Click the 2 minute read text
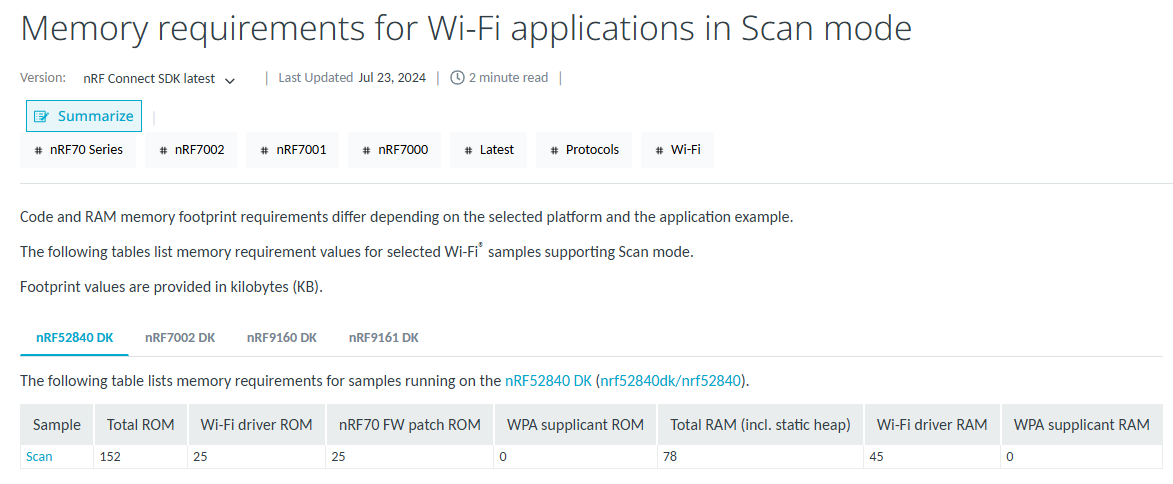 pos(509,78)
